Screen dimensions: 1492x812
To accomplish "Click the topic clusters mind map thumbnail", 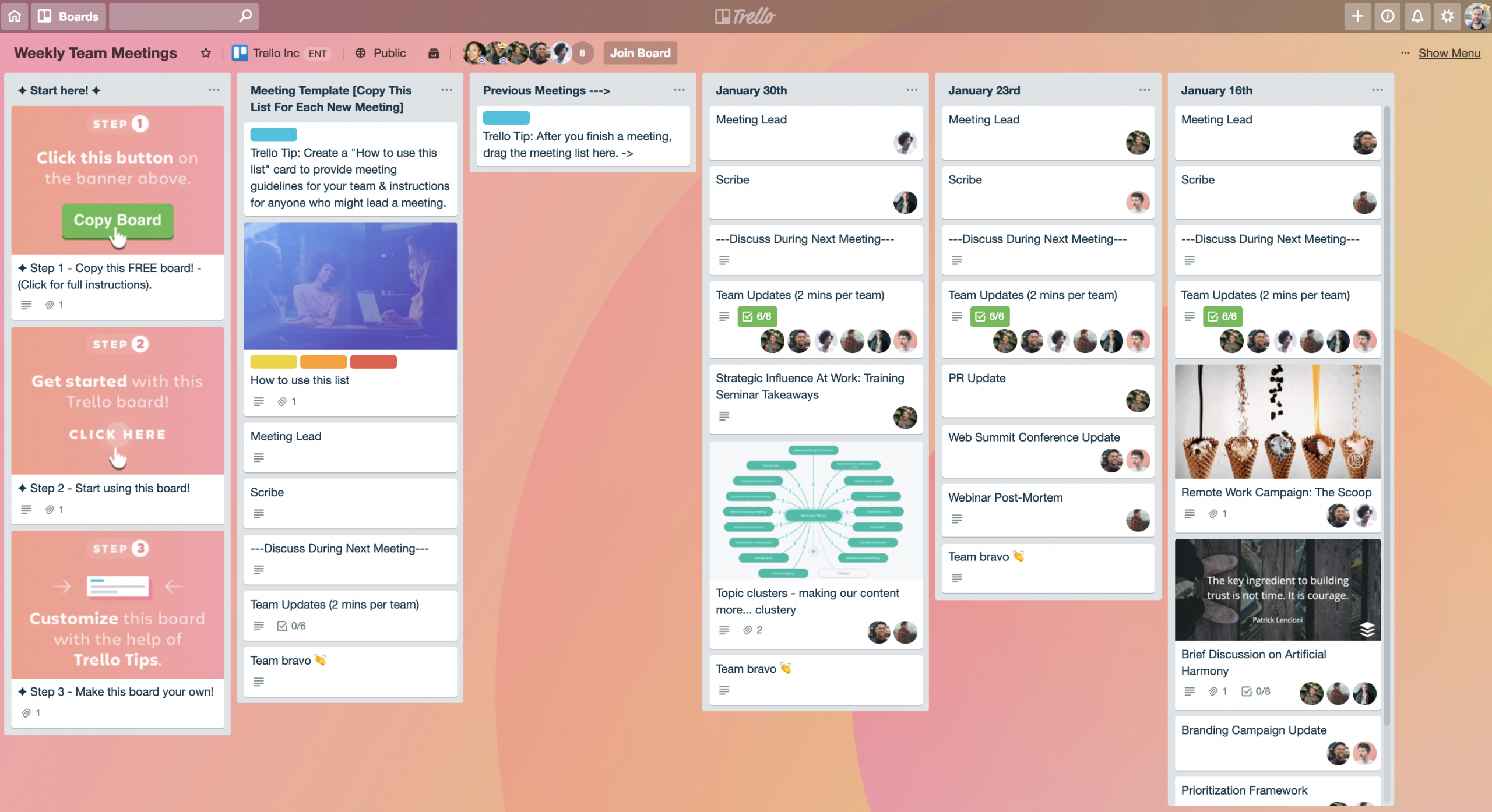I will tap(815, 511).
